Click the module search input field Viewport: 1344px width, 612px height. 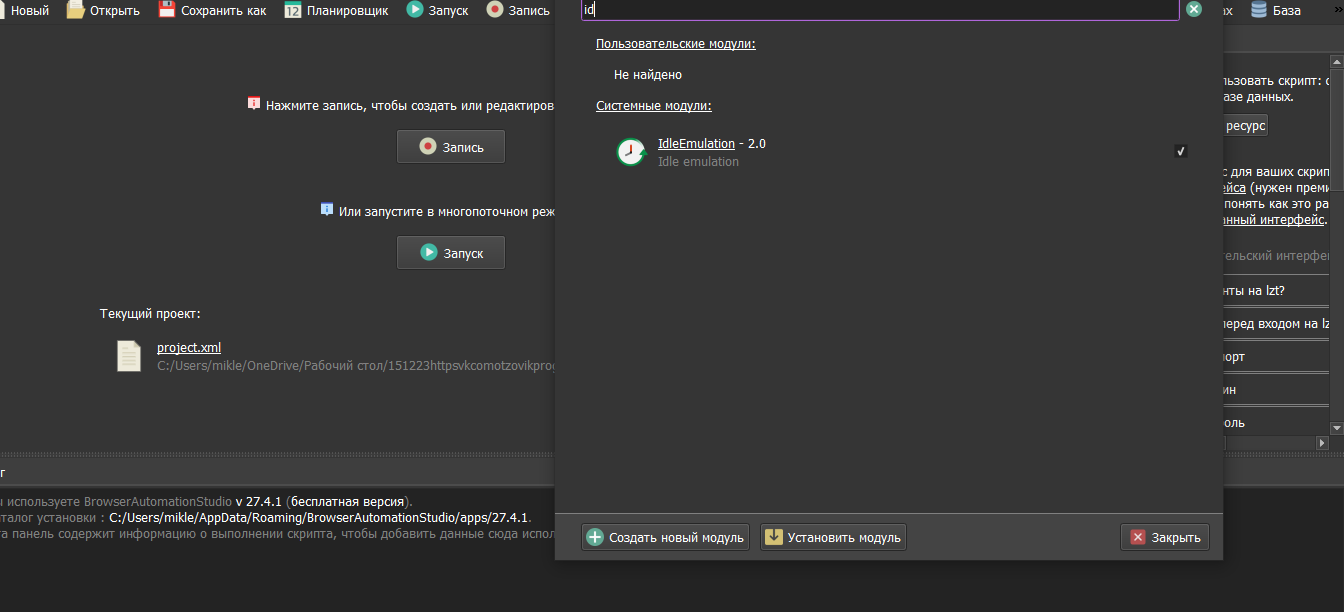(x=880, y=9)
